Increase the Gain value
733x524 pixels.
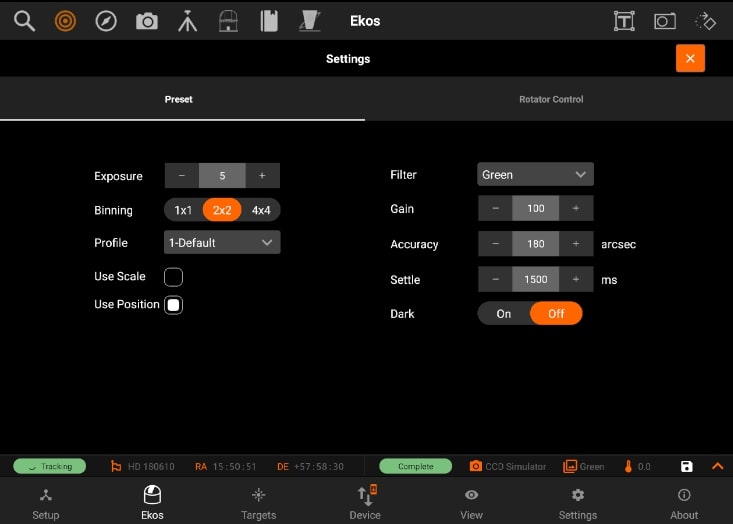576,208
